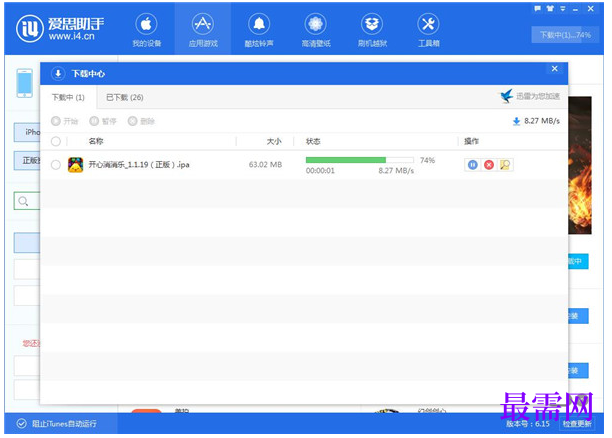Click the 名称 name column header
The height and width of the screenshot is (438, 612).
pyautogui.click(x=96, y=141)
